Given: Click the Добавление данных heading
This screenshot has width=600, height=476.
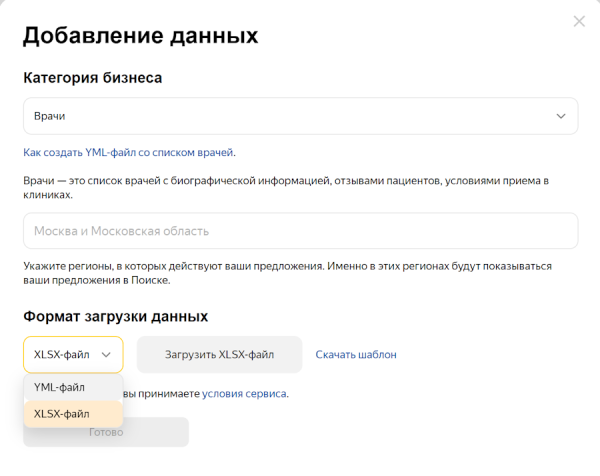Looking at the screenshot, I should tap(140, 36).
